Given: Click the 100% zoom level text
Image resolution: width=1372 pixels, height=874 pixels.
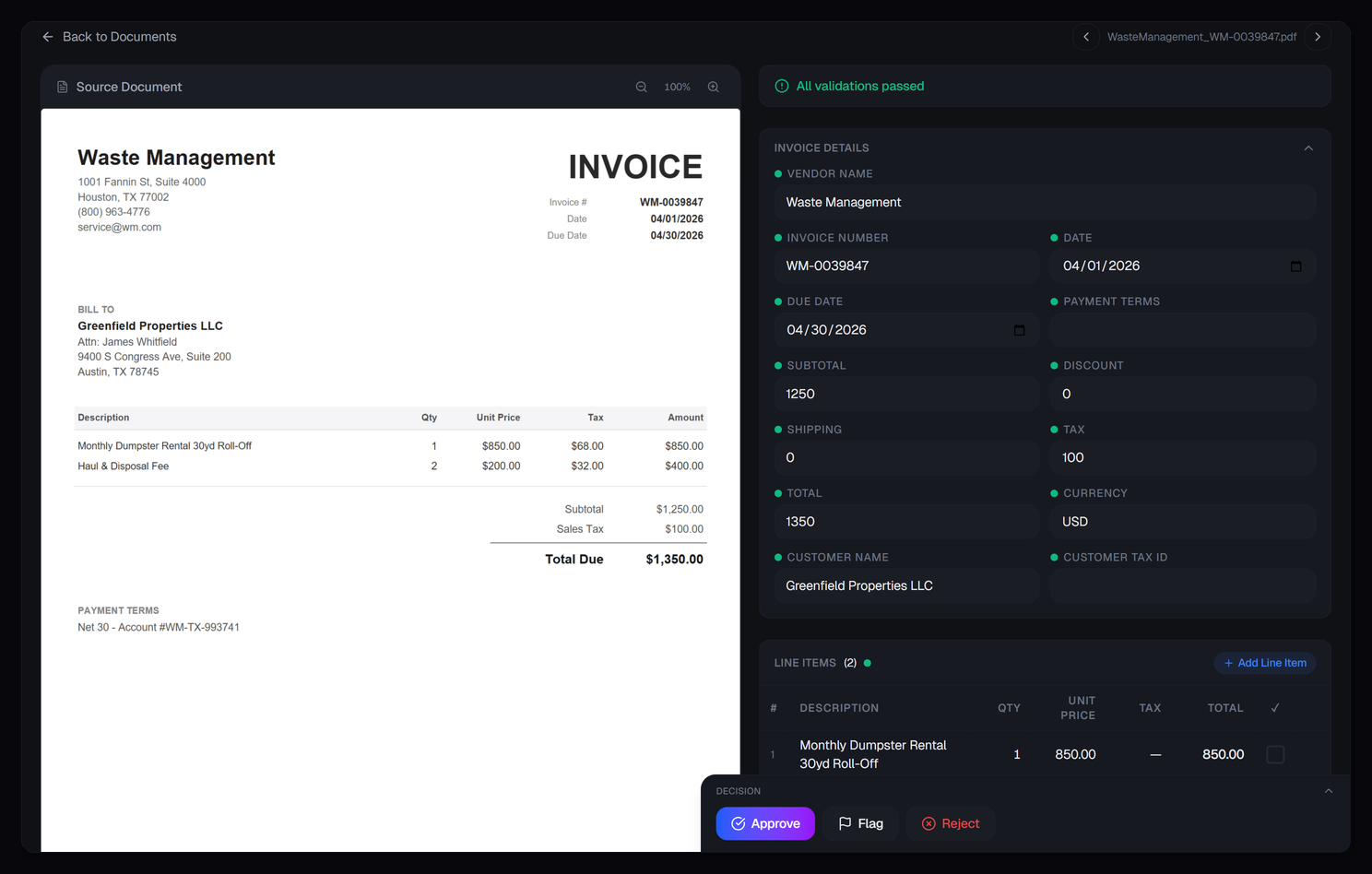Looking at the screenshot, I should coord(677,87).
